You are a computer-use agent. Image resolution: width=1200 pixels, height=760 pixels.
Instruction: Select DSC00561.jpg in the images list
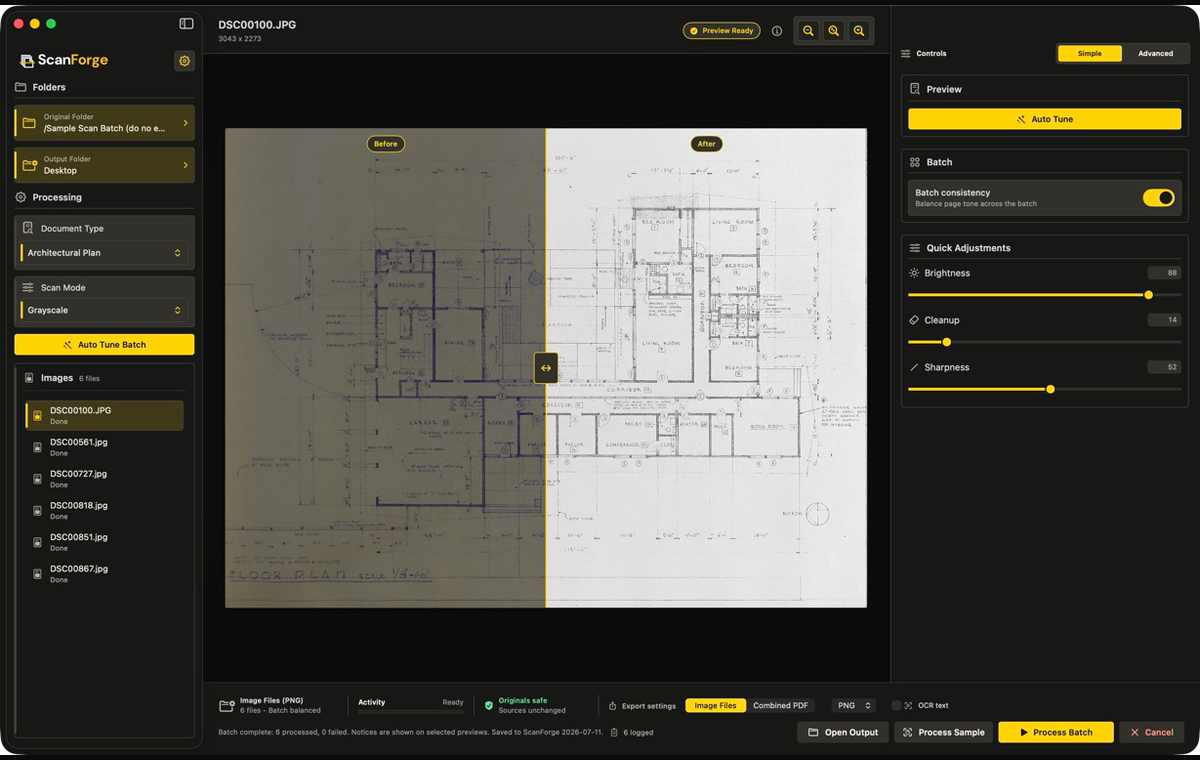pyautogui.click(x=104, y=447)
